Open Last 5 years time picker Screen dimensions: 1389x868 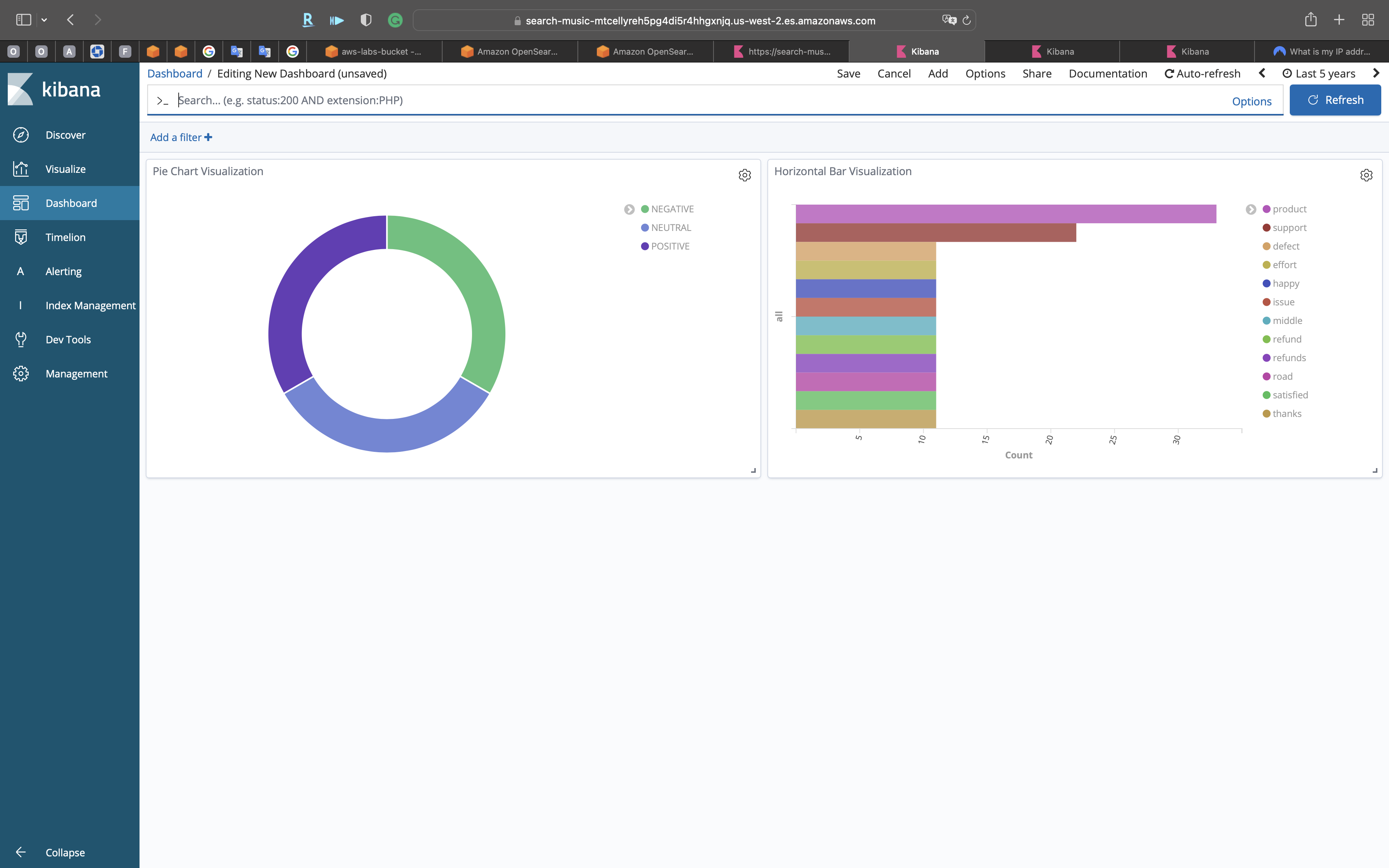point(1319,74)
